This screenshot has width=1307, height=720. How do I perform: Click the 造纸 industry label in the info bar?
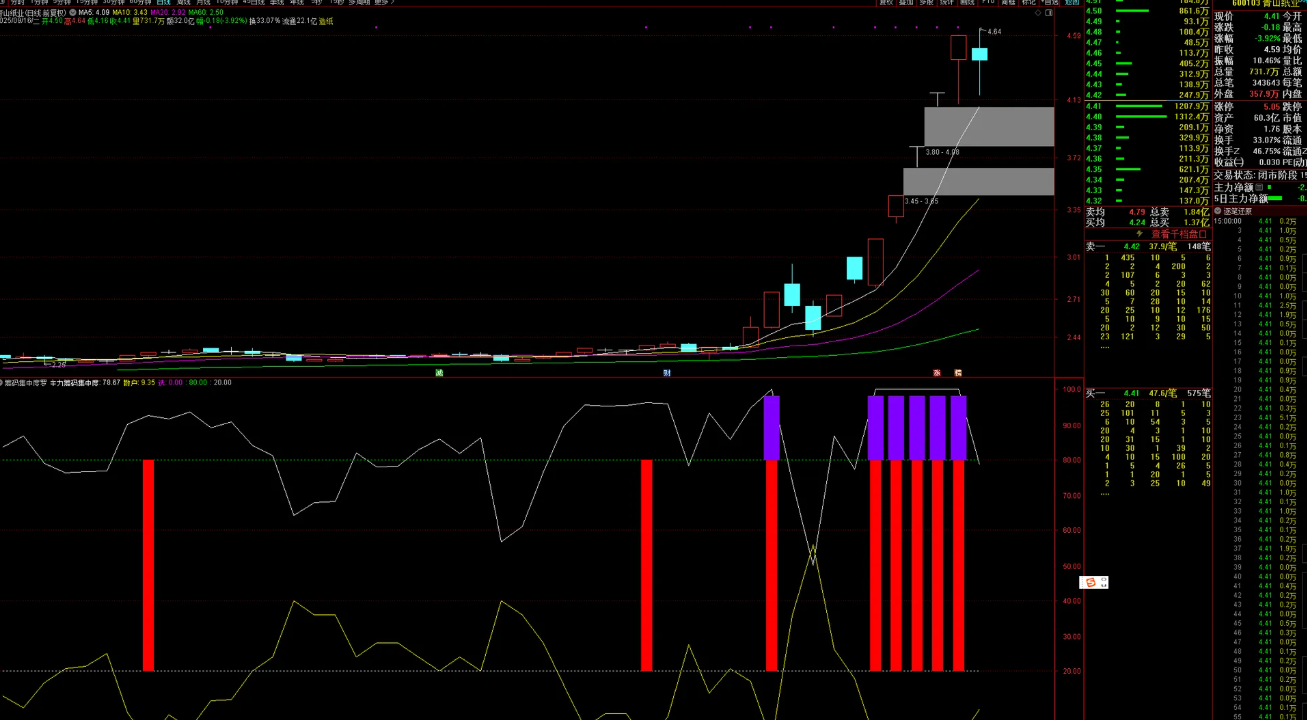pyautogui.click(x=326, y=21)
